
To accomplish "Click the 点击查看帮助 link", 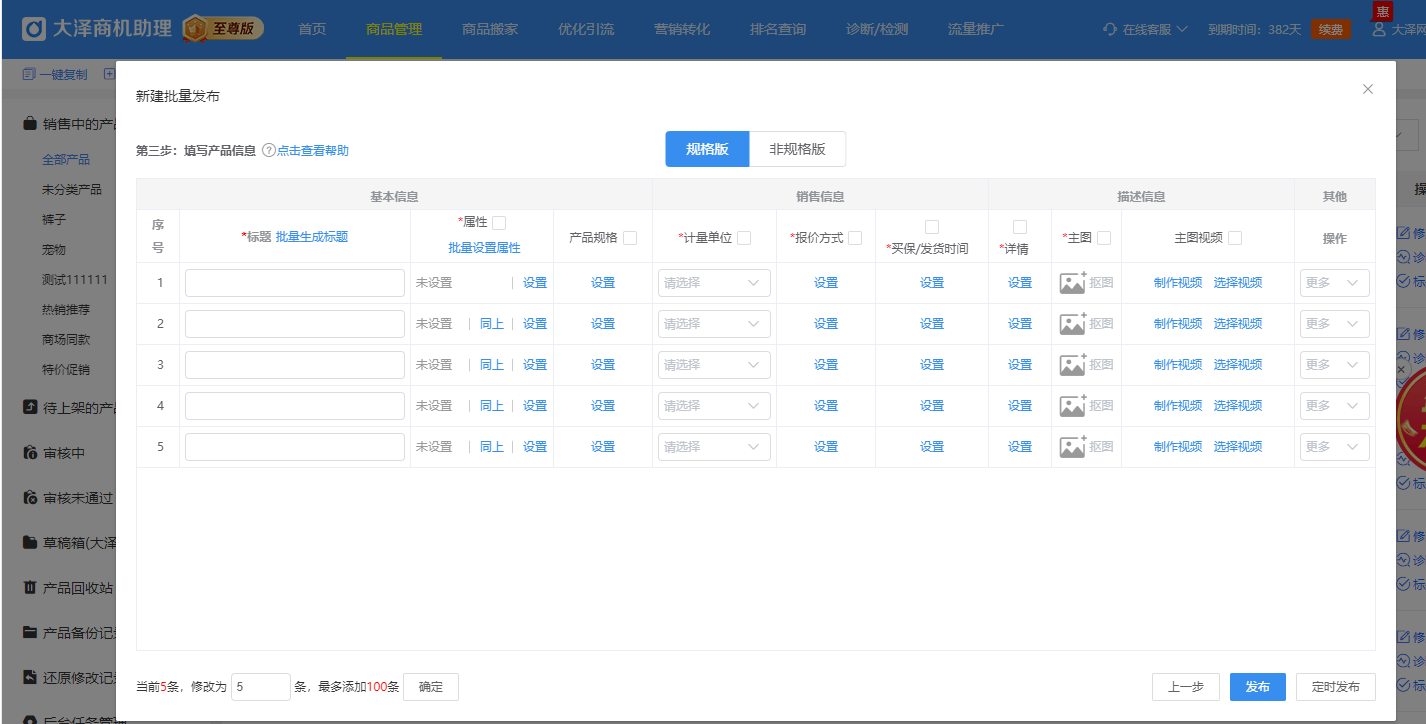I will click(x=313, y=151).
